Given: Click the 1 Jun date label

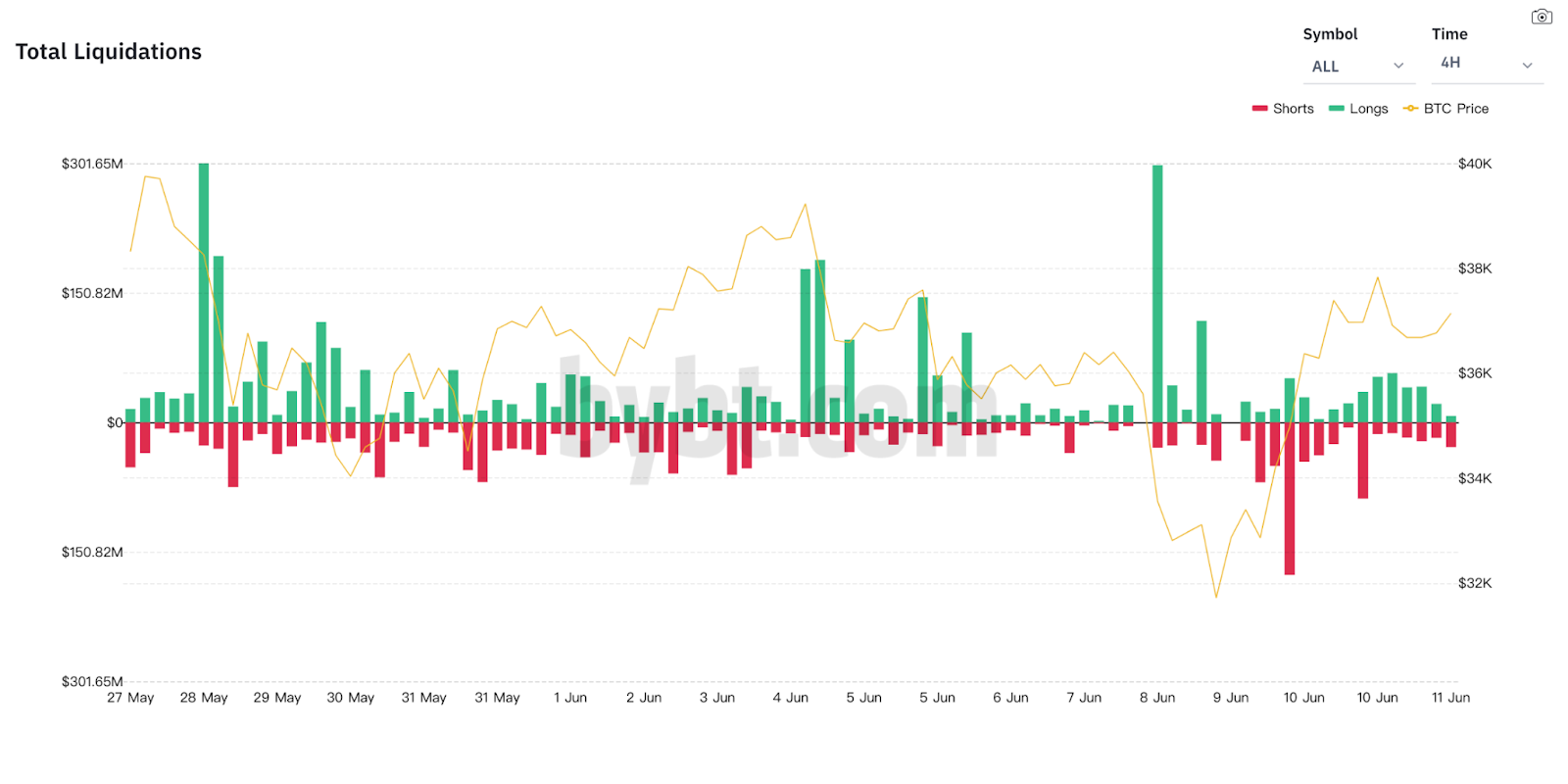Looking at the screenshot, I should pyautogui.click(x=570, y=698).
